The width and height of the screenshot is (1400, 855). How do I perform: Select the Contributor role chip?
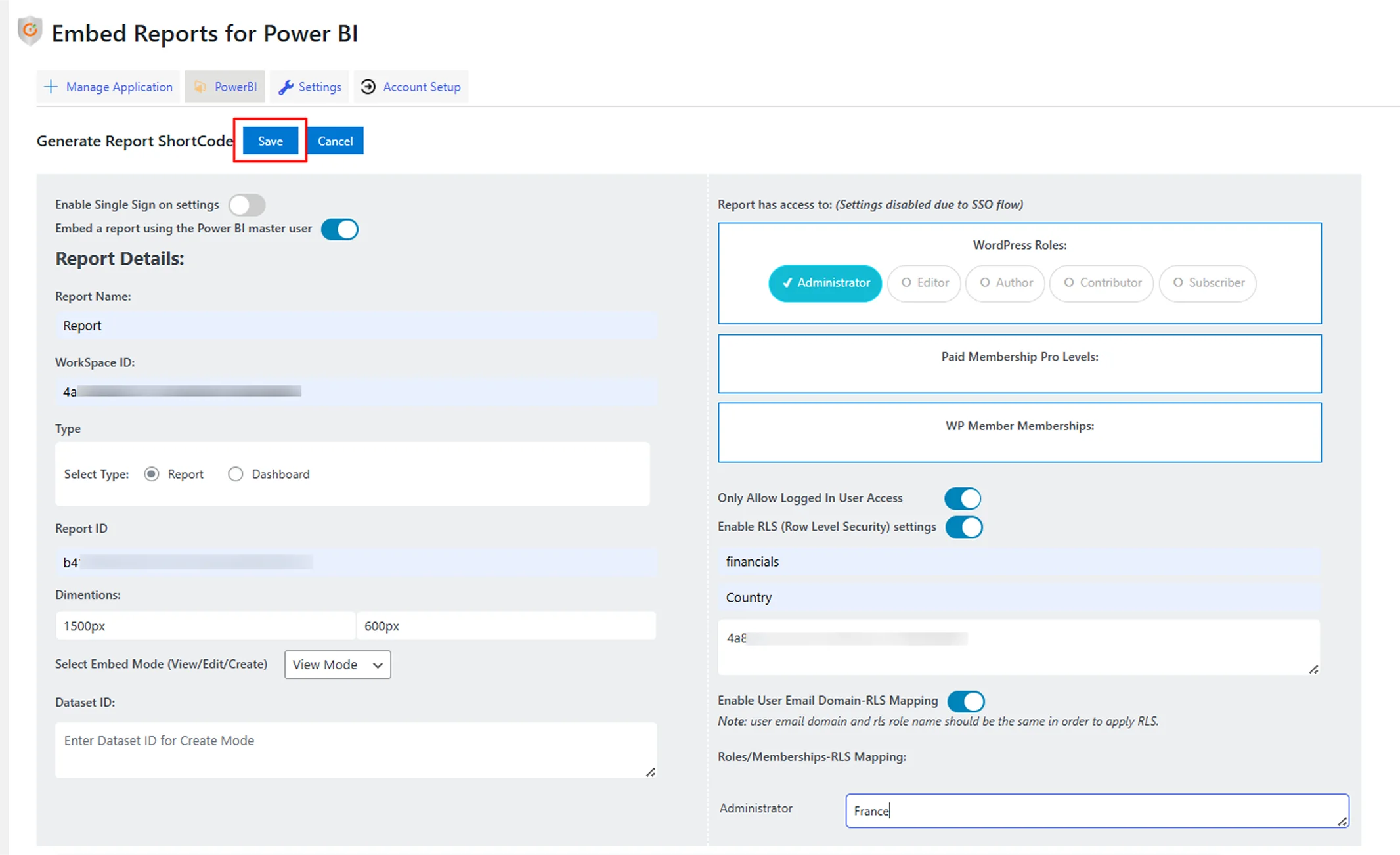(x=1102, y=283)
